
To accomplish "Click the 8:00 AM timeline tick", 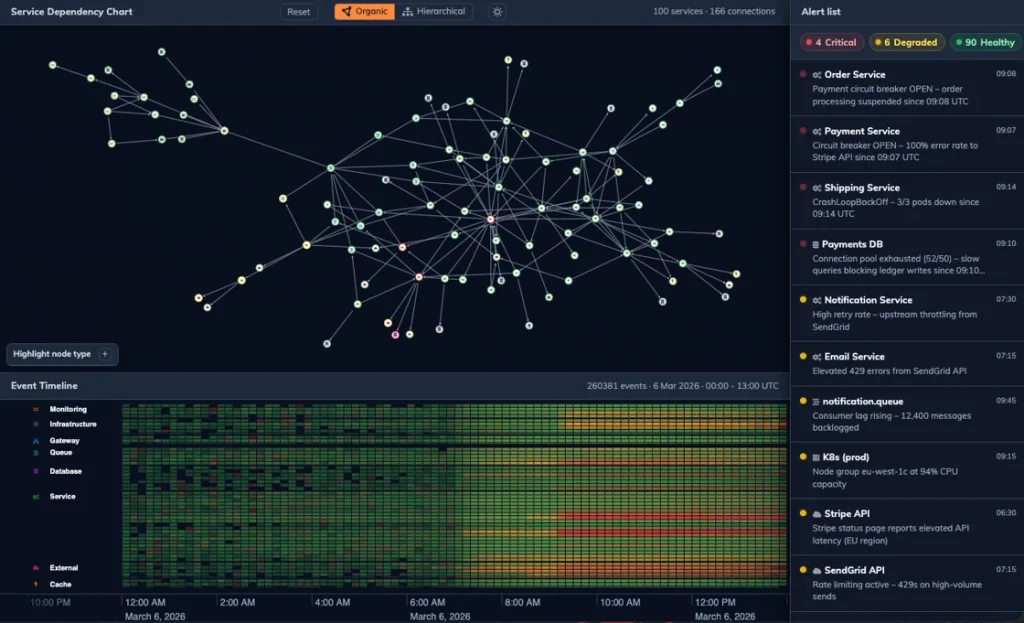I will point(522,603).
